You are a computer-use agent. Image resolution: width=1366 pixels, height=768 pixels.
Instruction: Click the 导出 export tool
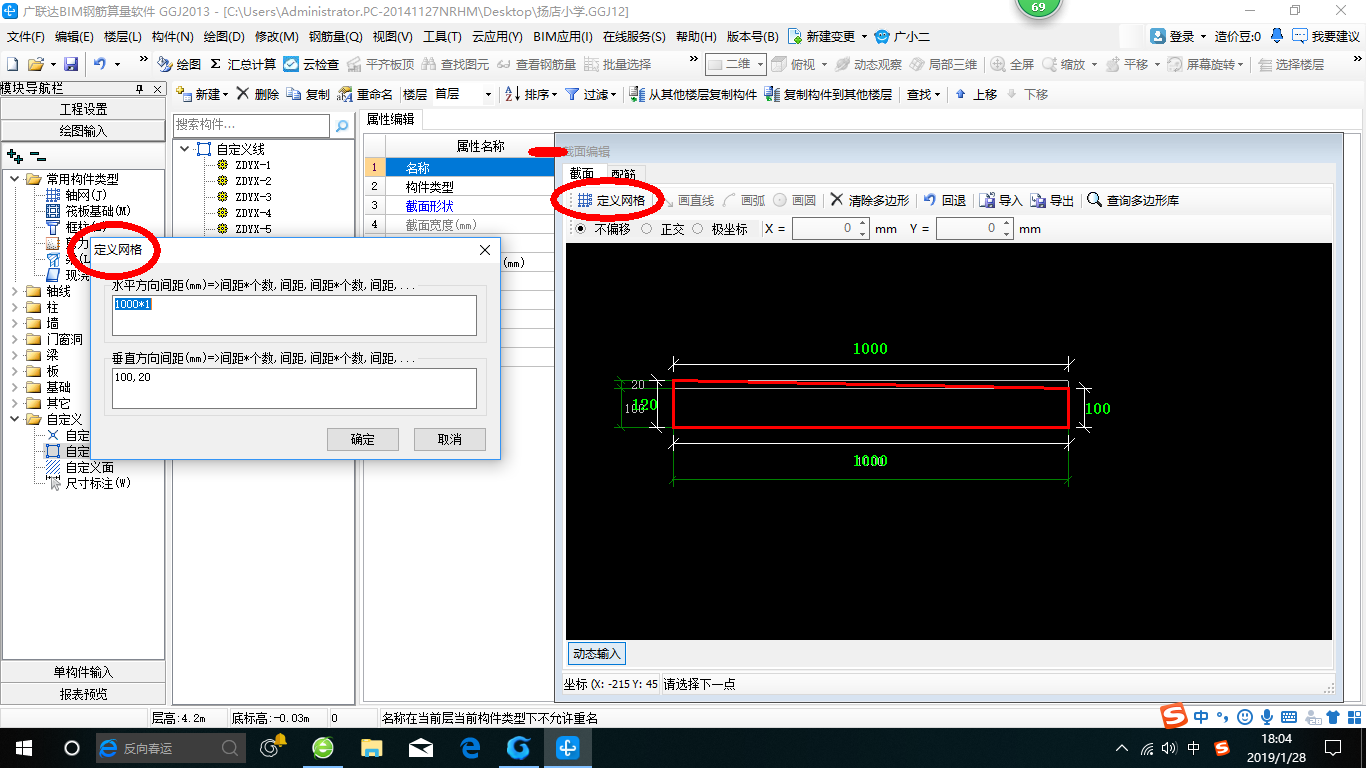click(x=1051, y=200)
